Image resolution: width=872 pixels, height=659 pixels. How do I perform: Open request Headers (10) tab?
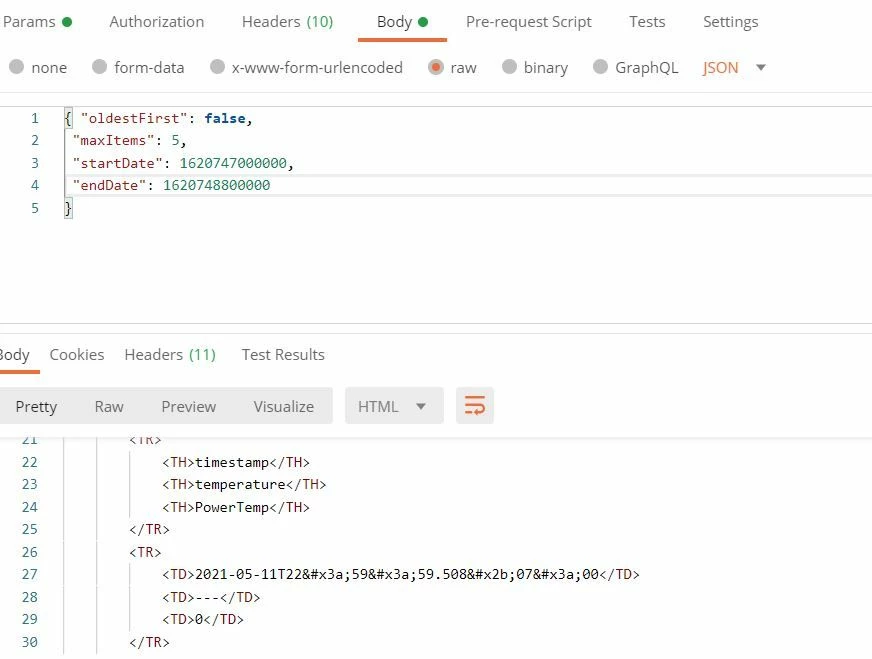point(288,22)
